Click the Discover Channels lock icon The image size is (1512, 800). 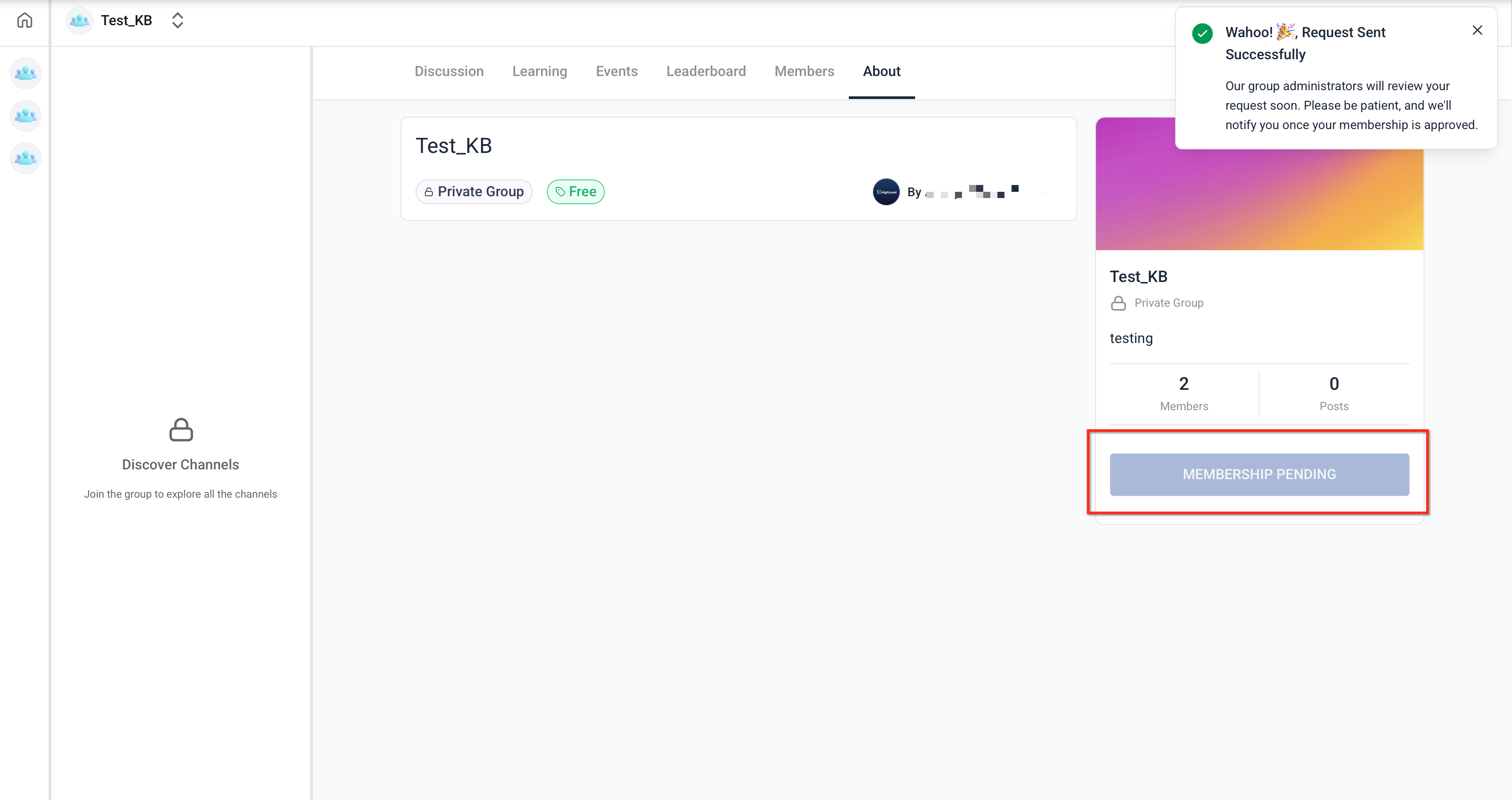click(181, 430)
